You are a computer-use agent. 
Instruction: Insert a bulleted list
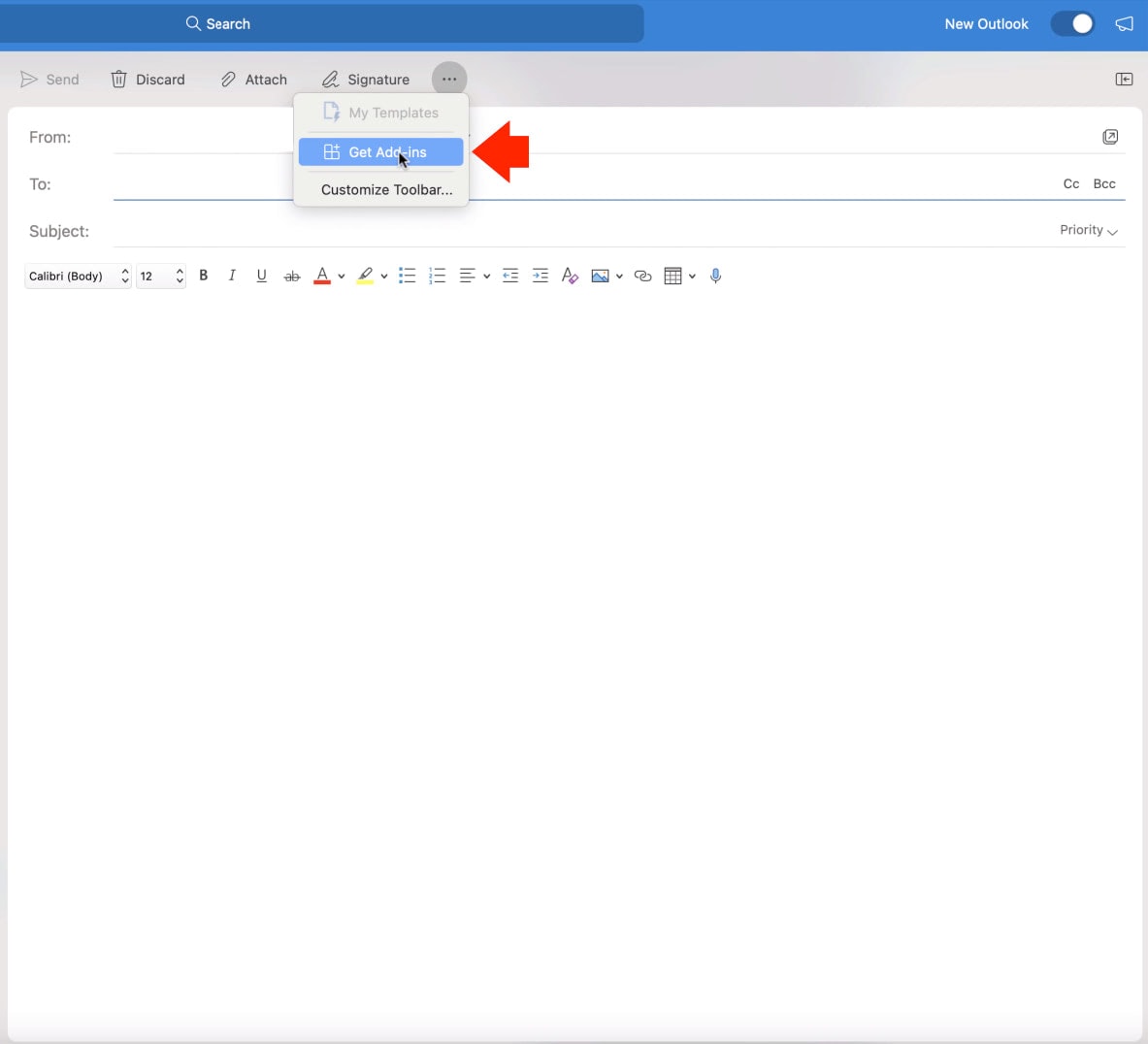tap(407, 276)
